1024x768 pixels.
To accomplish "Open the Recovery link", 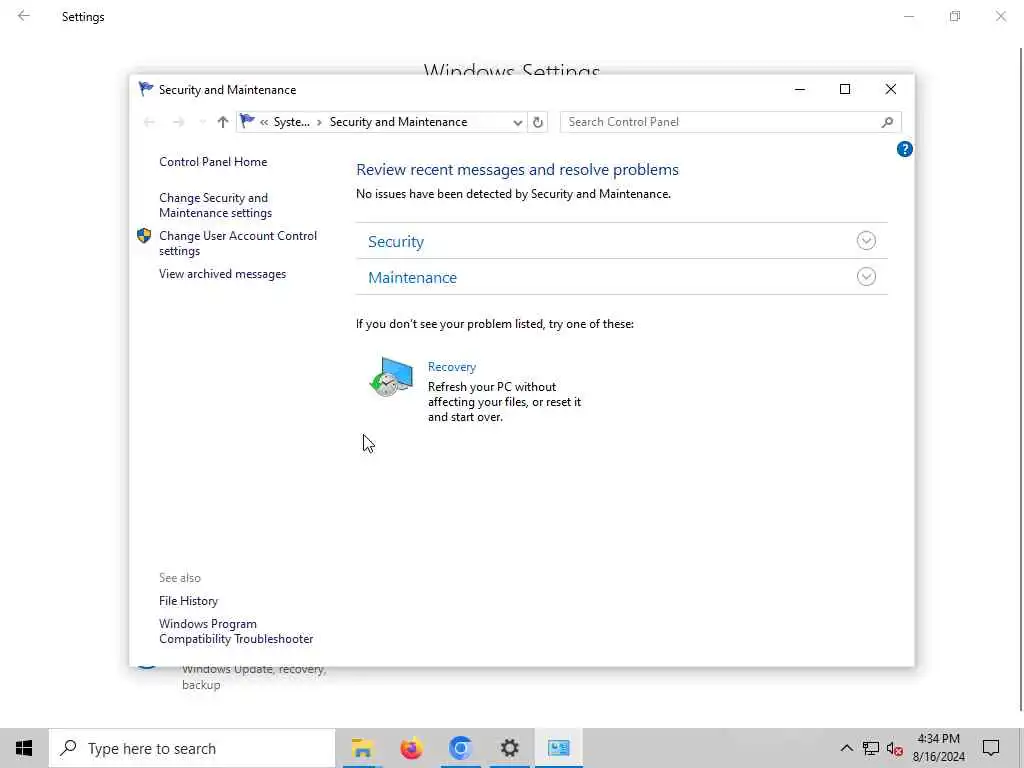I will tap(451, 367).
